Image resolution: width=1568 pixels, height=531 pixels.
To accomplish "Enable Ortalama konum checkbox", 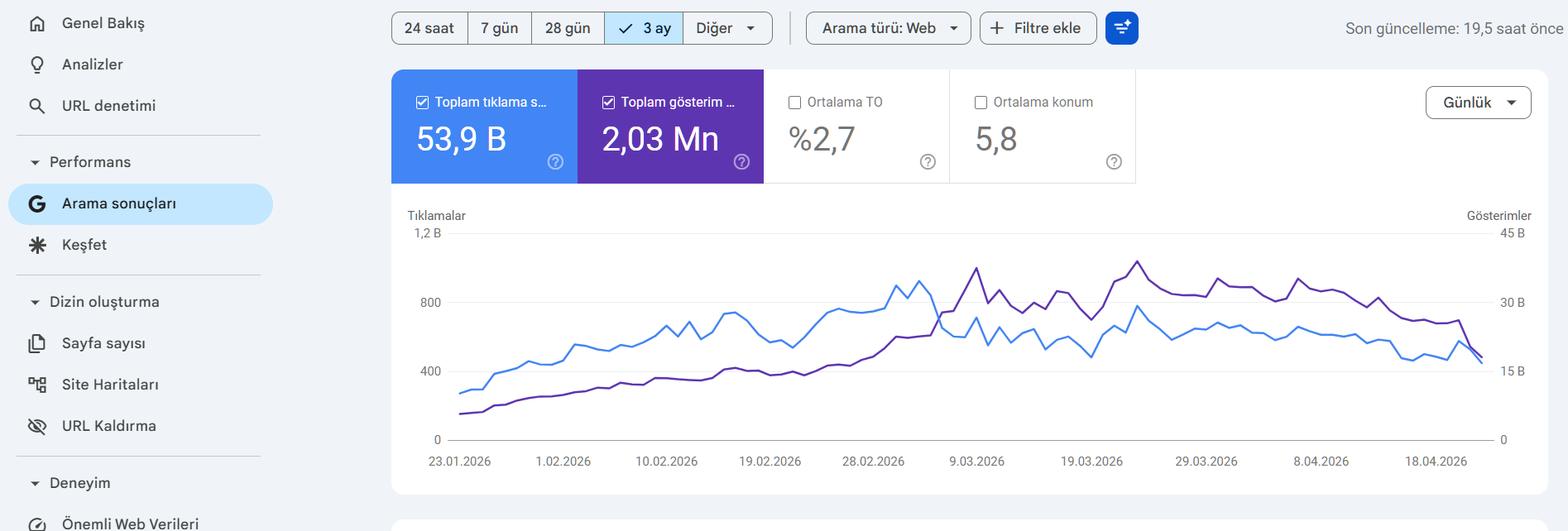I will 981,103.
